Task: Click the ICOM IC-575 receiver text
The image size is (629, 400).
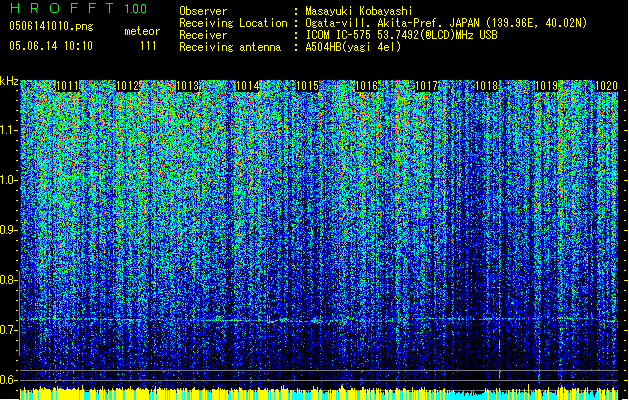Action: point(401,35)
